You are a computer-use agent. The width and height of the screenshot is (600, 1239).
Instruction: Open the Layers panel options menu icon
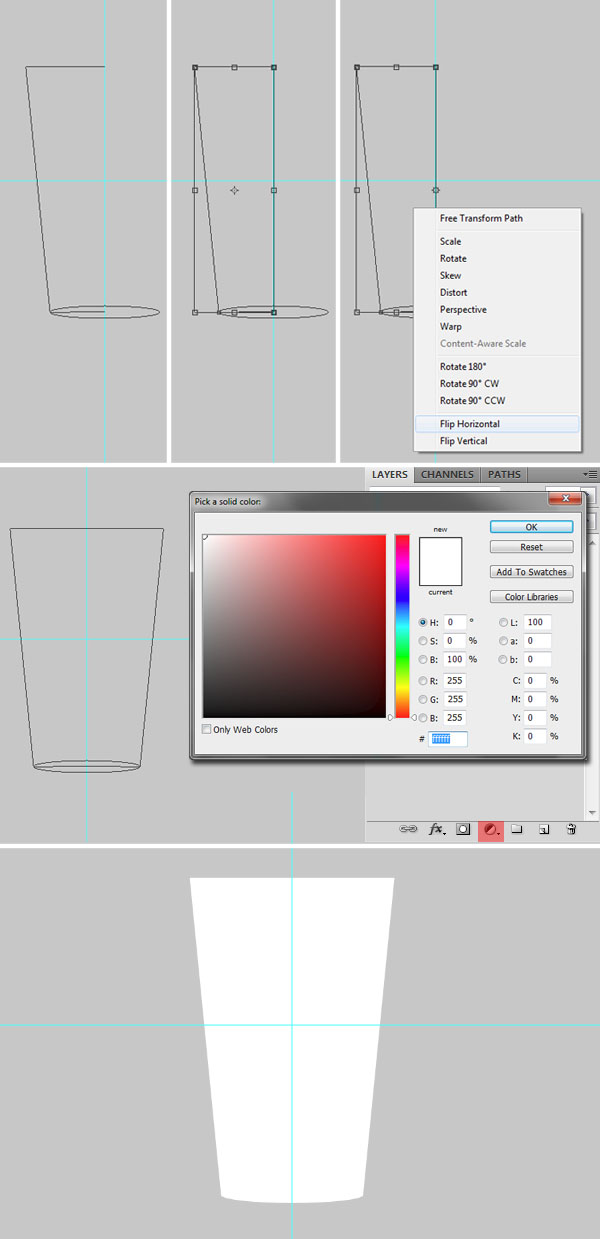coord(591,474)
